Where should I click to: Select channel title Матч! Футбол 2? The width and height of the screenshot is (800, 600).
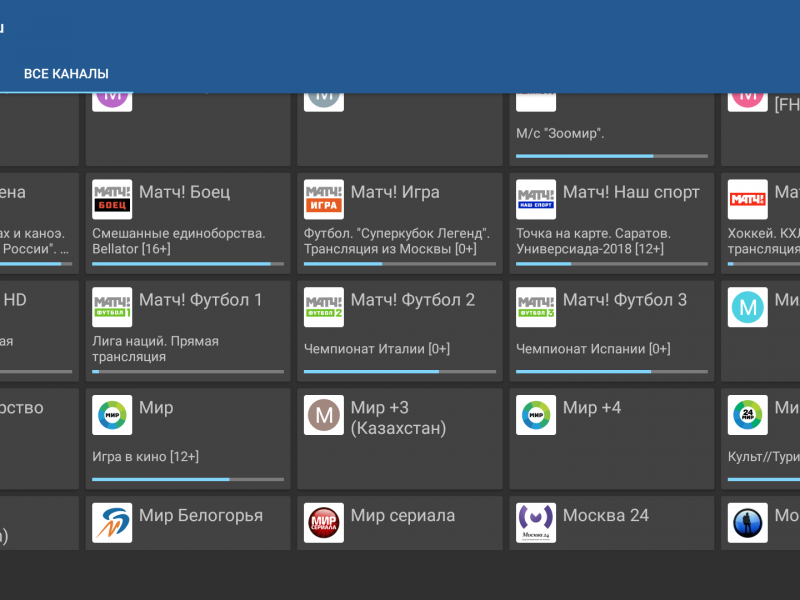click(x=413, y=300)
